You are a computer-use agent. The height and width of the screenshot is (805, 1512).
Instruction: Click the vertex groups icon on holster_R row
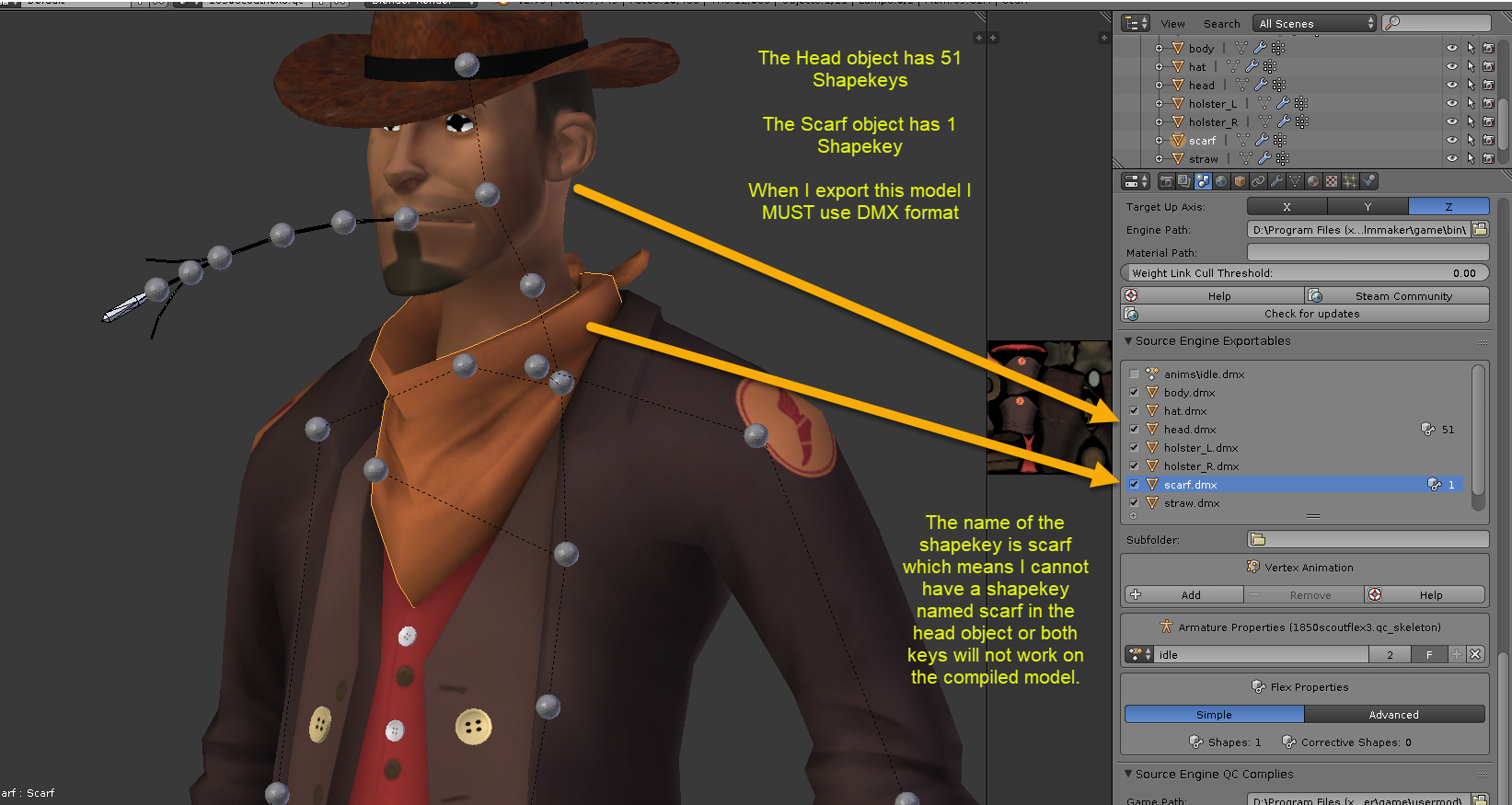point(1302,121)
